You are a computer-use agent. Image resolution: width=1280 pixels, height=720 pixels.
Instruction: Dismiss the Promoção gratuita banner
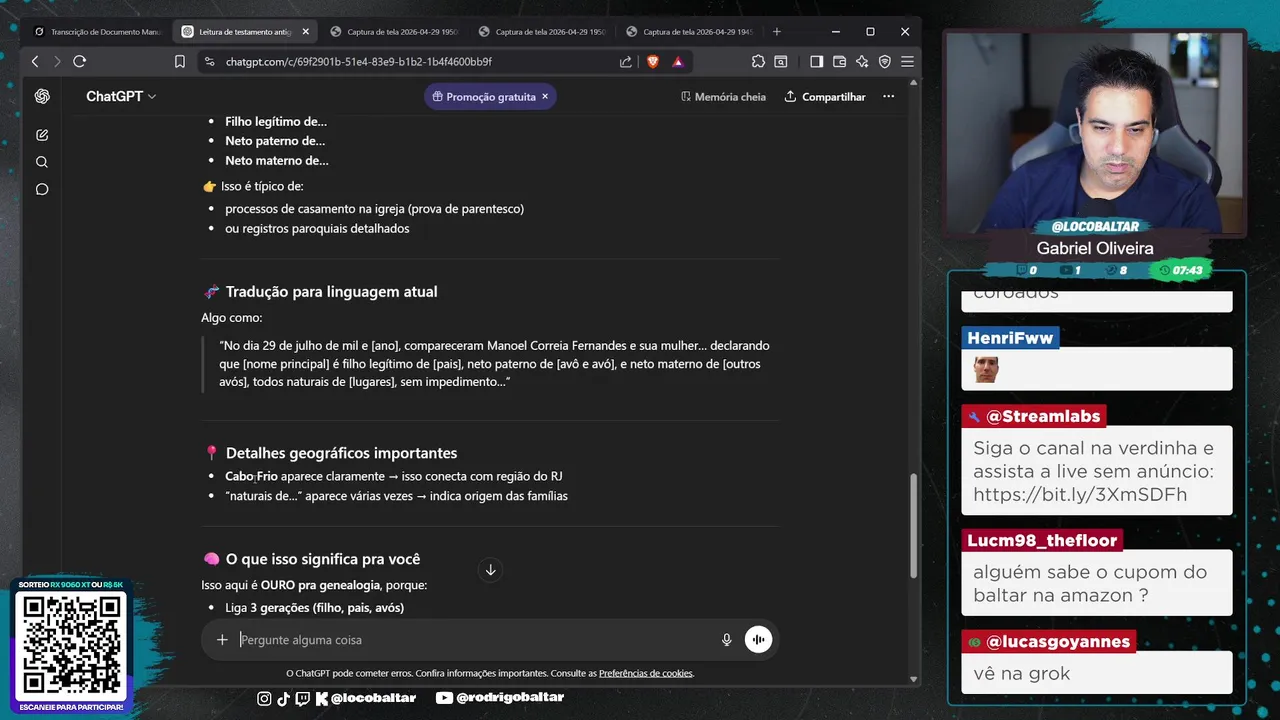[x=544, y=97]
